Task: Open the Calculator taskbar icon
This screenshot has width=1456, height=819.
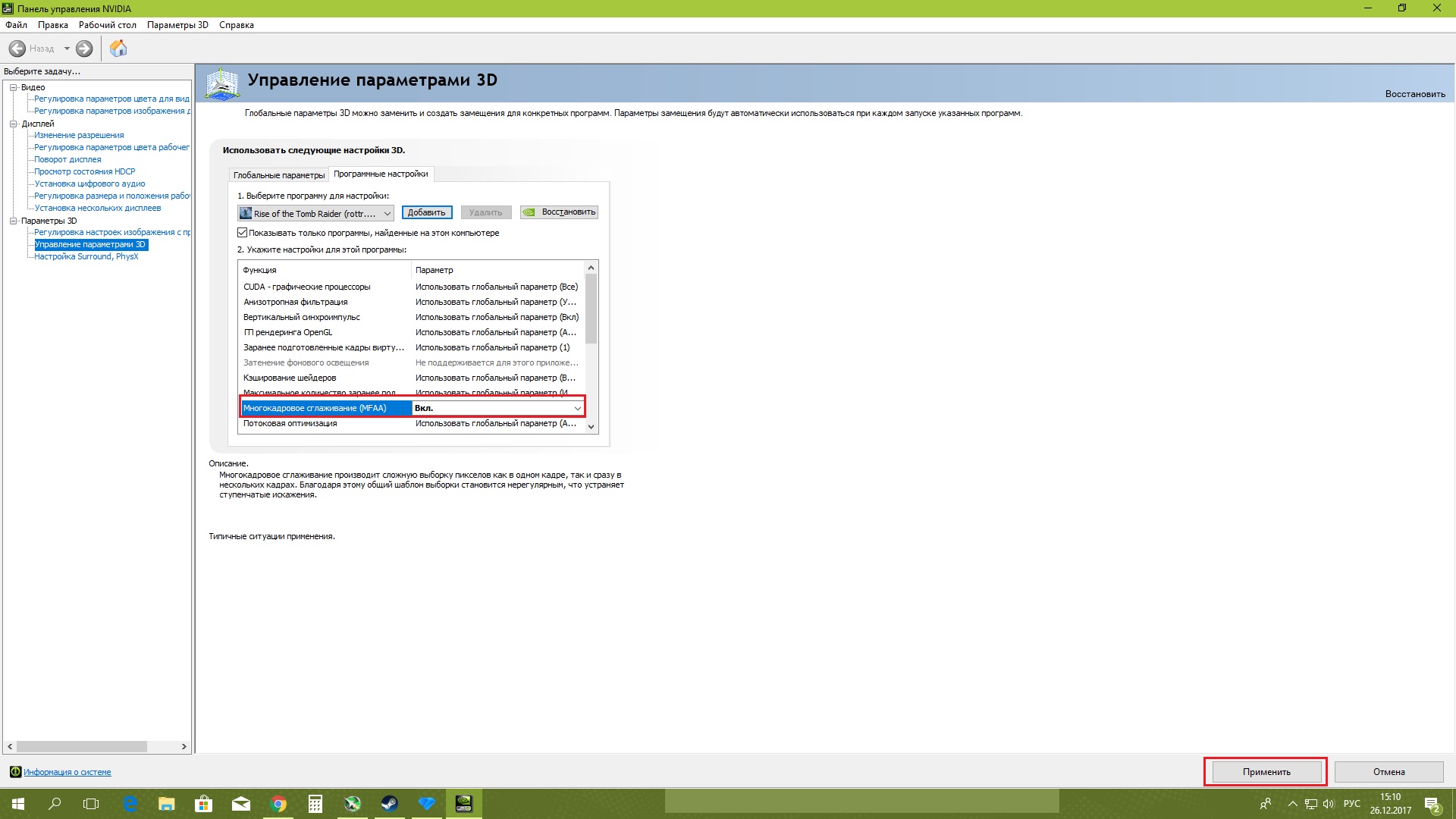Action: point(315,804)
